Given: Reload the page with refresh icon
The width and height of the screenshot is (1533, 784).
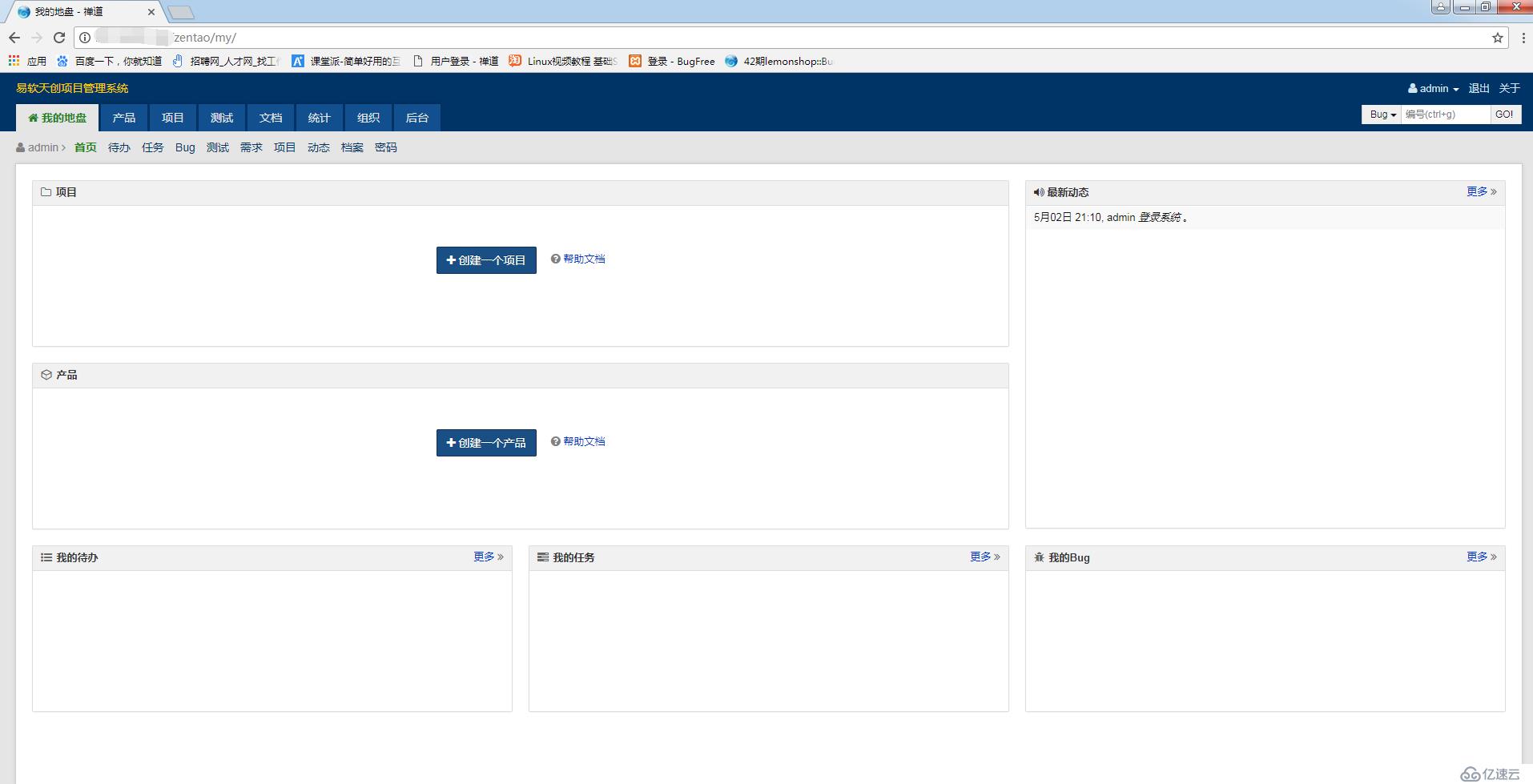Looking at the screenshot, I should pyautogui.click(x=59, y=38).
